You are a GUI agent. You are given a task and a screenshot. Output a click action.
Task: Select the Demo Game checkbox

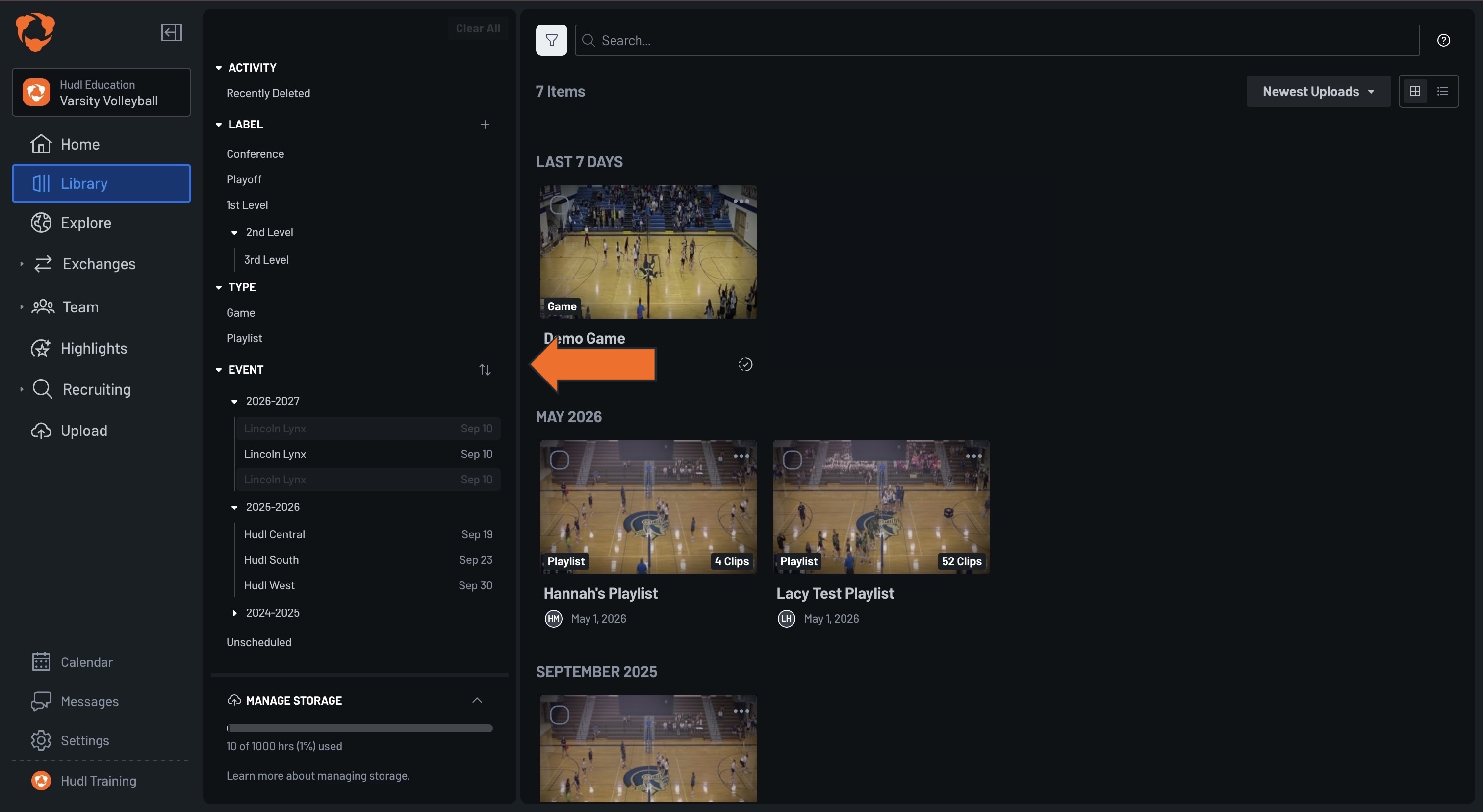[x=559, y=205]
